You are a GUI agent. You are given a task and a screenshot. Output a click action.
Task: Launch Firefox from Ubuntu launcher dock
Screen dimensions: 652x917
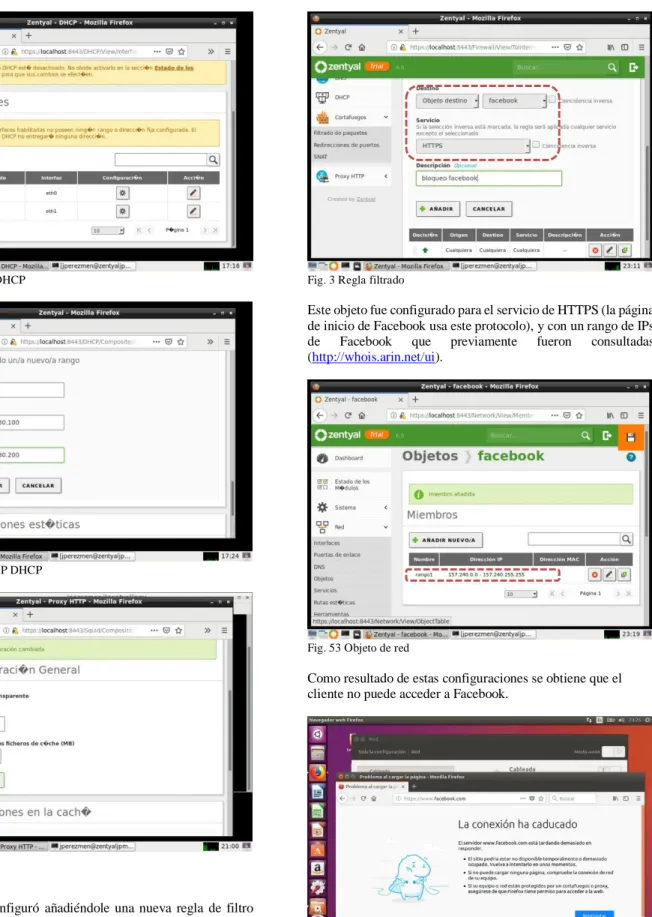pos(318,773)
